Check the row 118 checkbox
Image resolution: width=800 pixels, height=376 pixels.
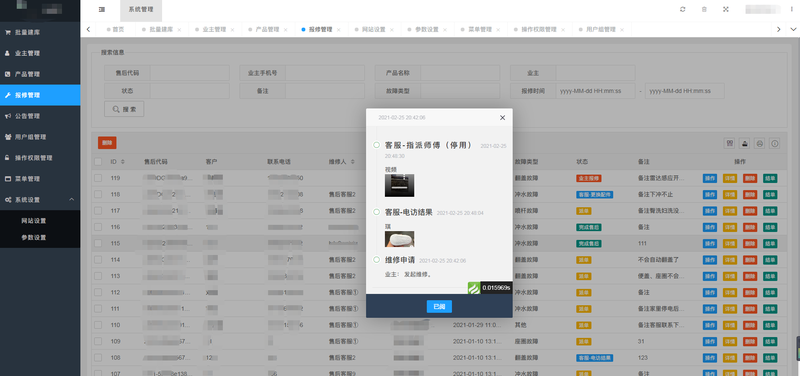tap(98, 194)
